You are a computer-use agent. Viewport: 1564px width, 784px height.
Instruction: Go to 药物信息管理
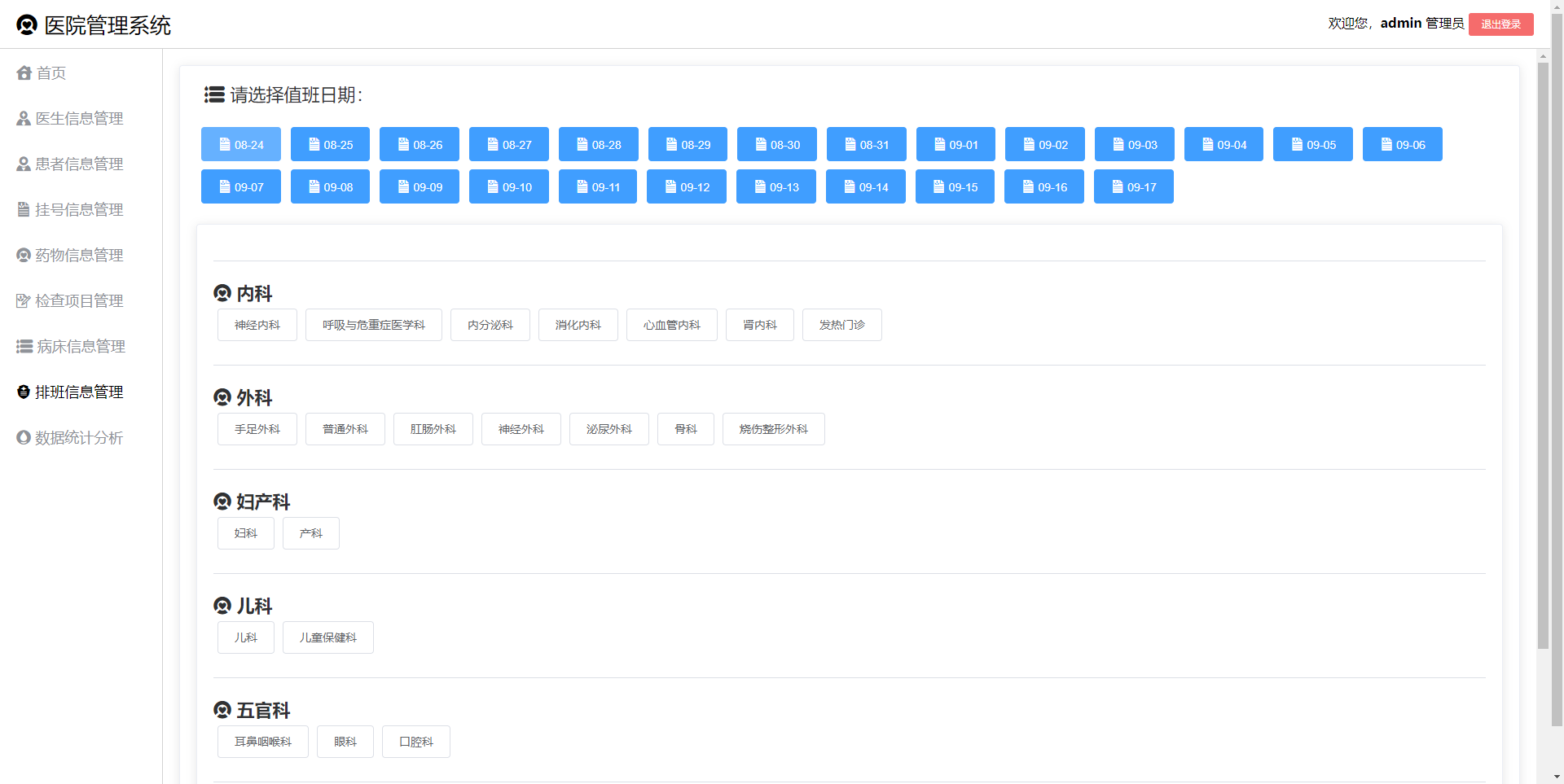(81, 256)
